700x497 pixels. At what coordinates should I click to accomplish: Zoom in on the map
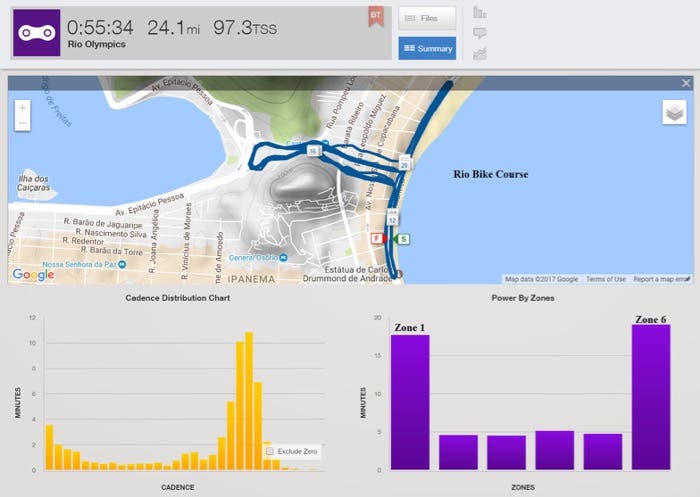tap(22, 107)
